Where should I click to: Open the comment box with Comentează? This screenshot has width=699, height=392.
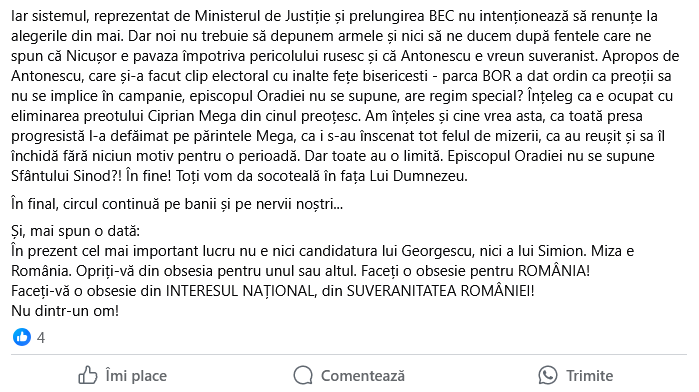click(x=349, y=375)
